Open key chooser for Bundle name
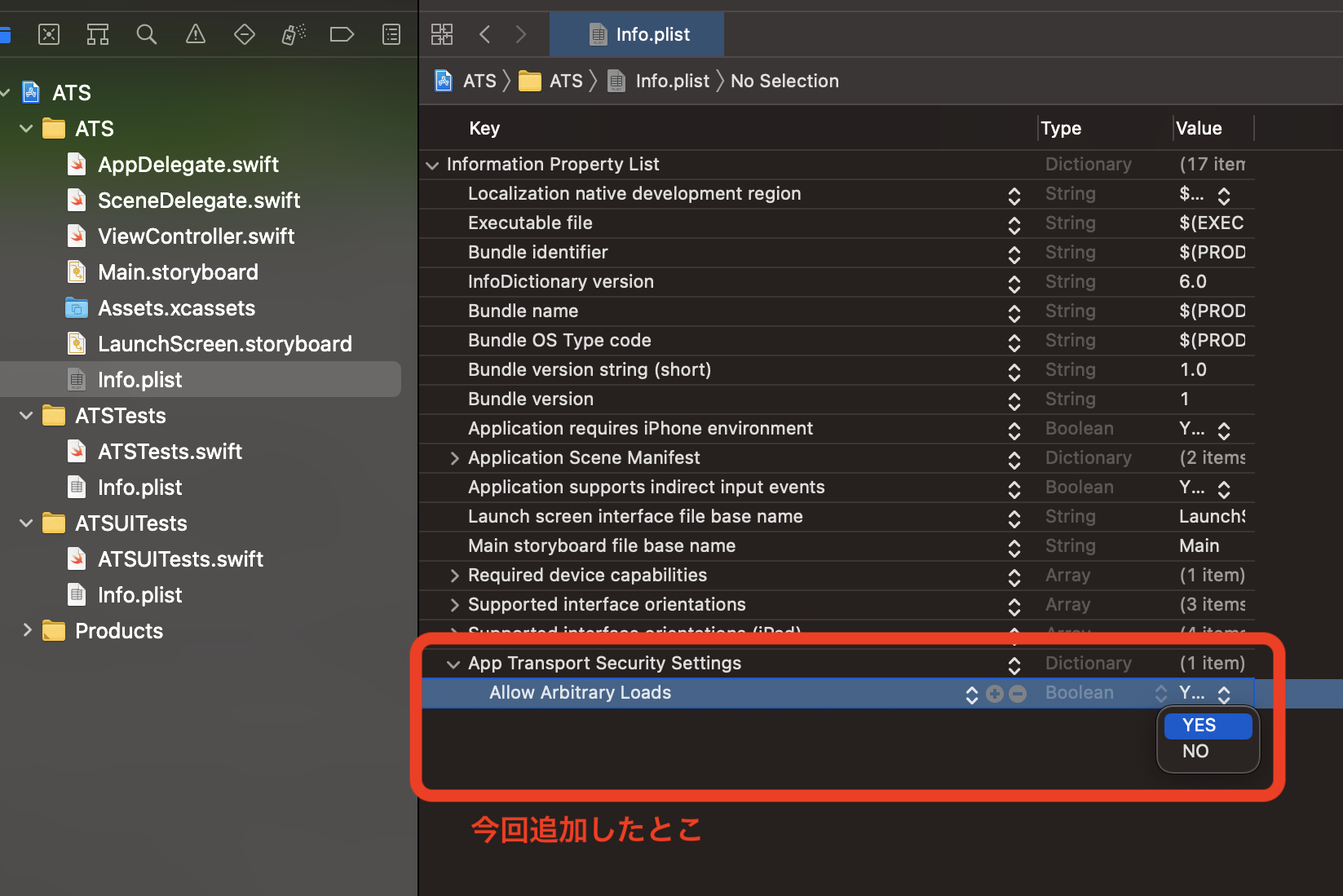This screenshot has width=1343, height=896. click(x=1014, y=313)
